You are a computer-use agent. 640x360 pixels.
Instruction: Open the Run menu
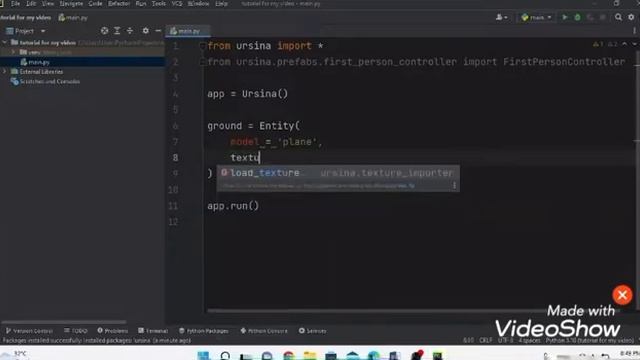pos(141,4)
